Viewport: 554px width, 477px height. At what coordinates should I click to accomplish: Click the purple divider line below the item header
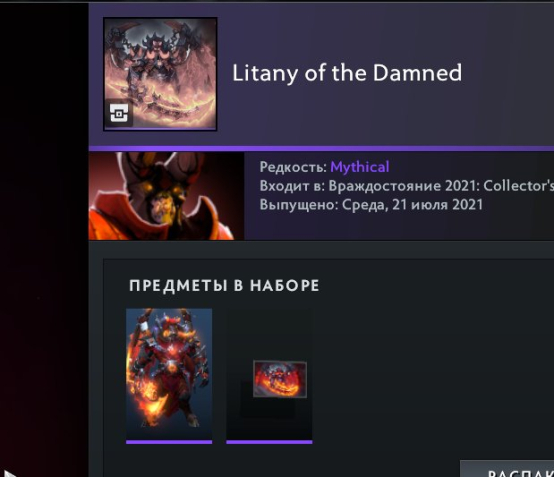click(x=321, y=148)
